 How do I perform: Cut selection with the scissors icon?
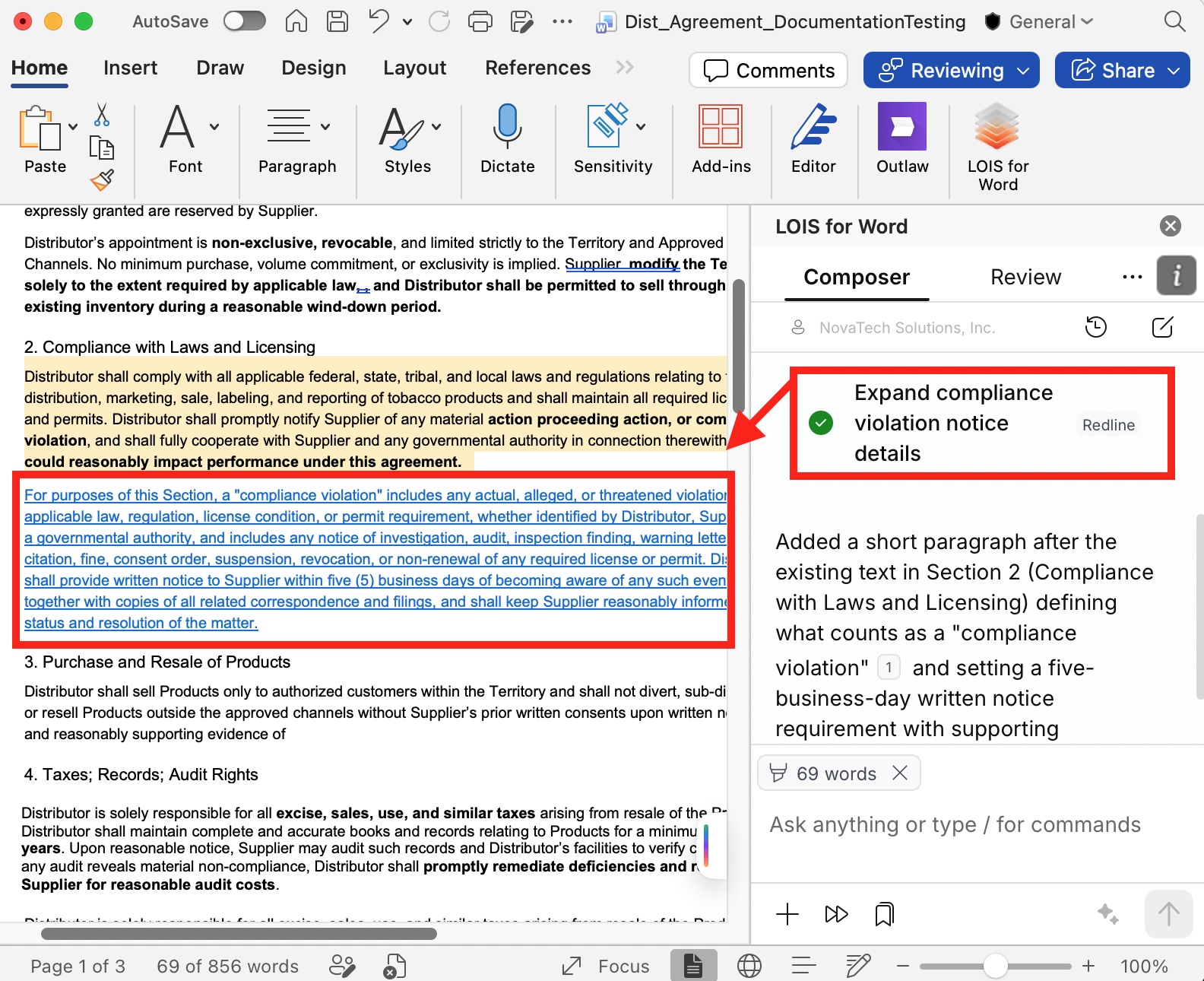coord(102,115)
